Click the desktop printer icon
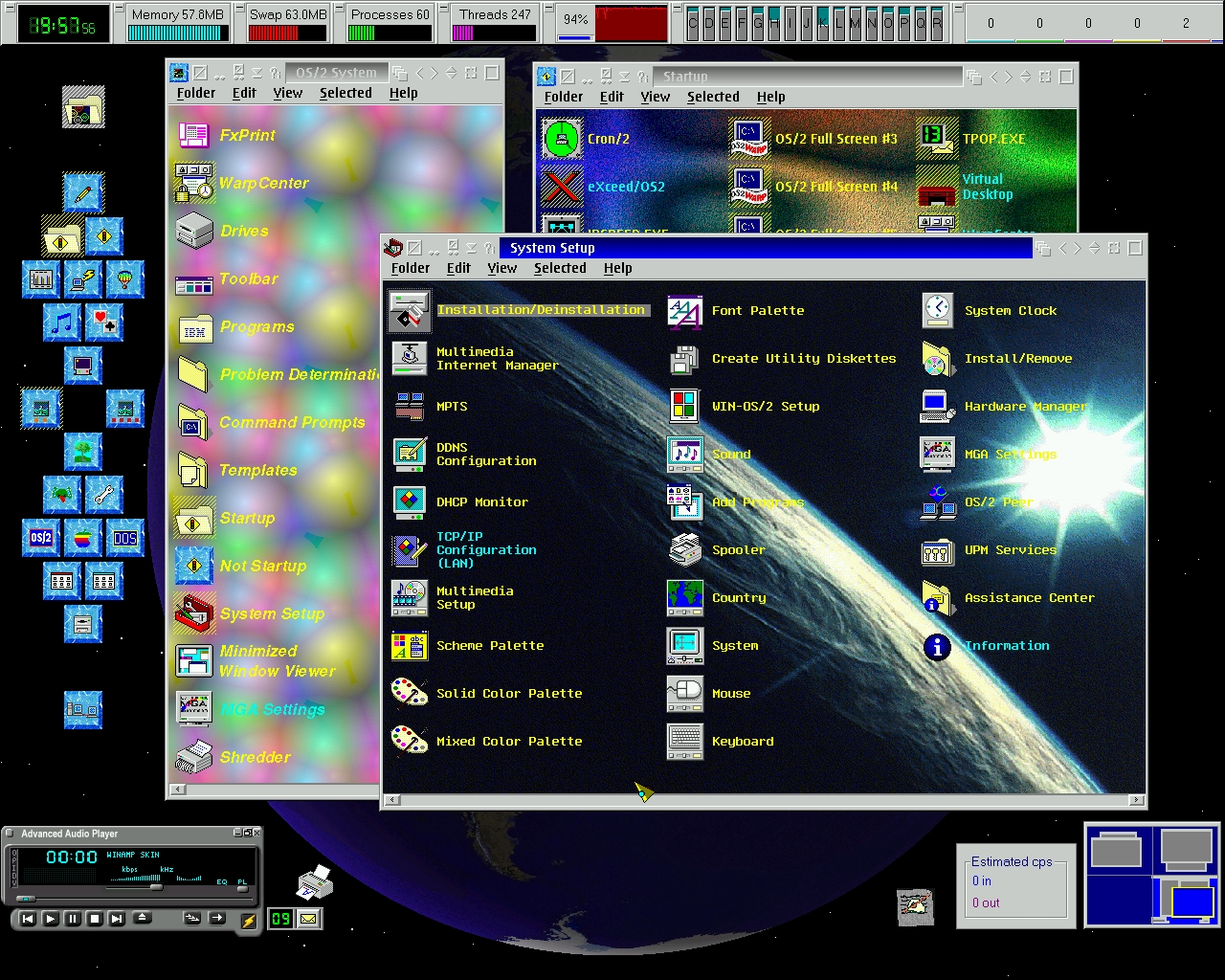The image size is (1225, 980). pyautogui.click(x=314, y=882)
